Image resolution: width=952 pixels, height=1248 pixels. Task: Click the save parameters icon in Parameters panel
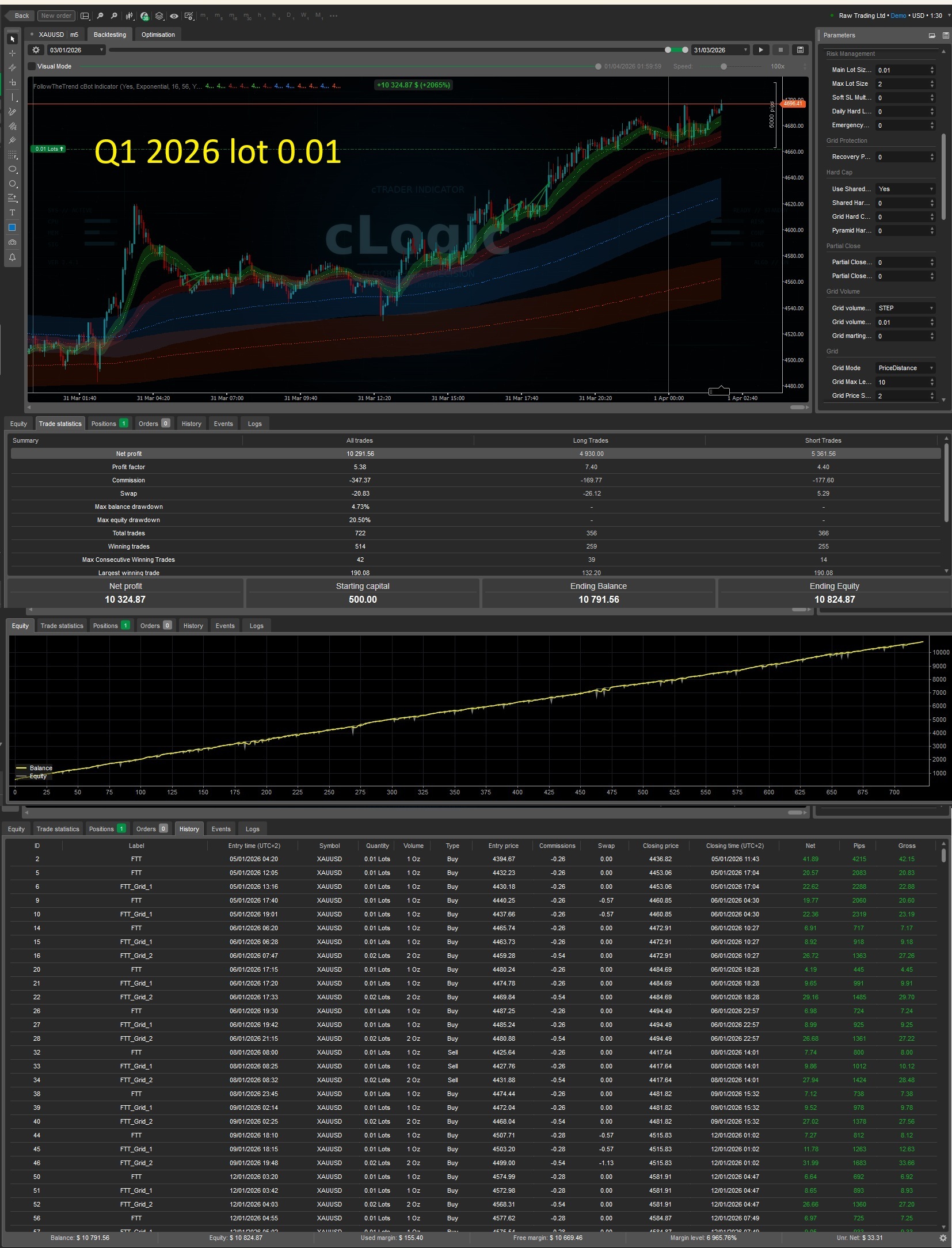point(945,35)
